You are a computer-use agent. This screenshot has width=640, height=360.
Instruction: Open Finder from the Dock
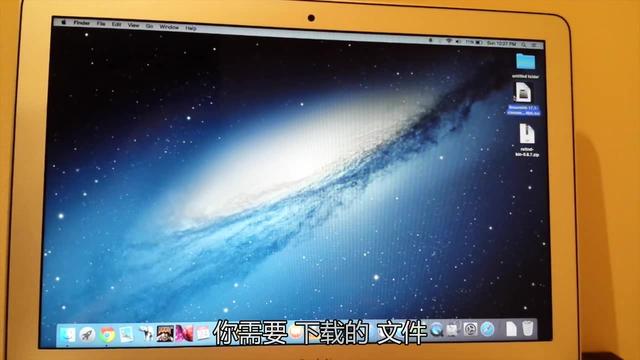[68, 335]
